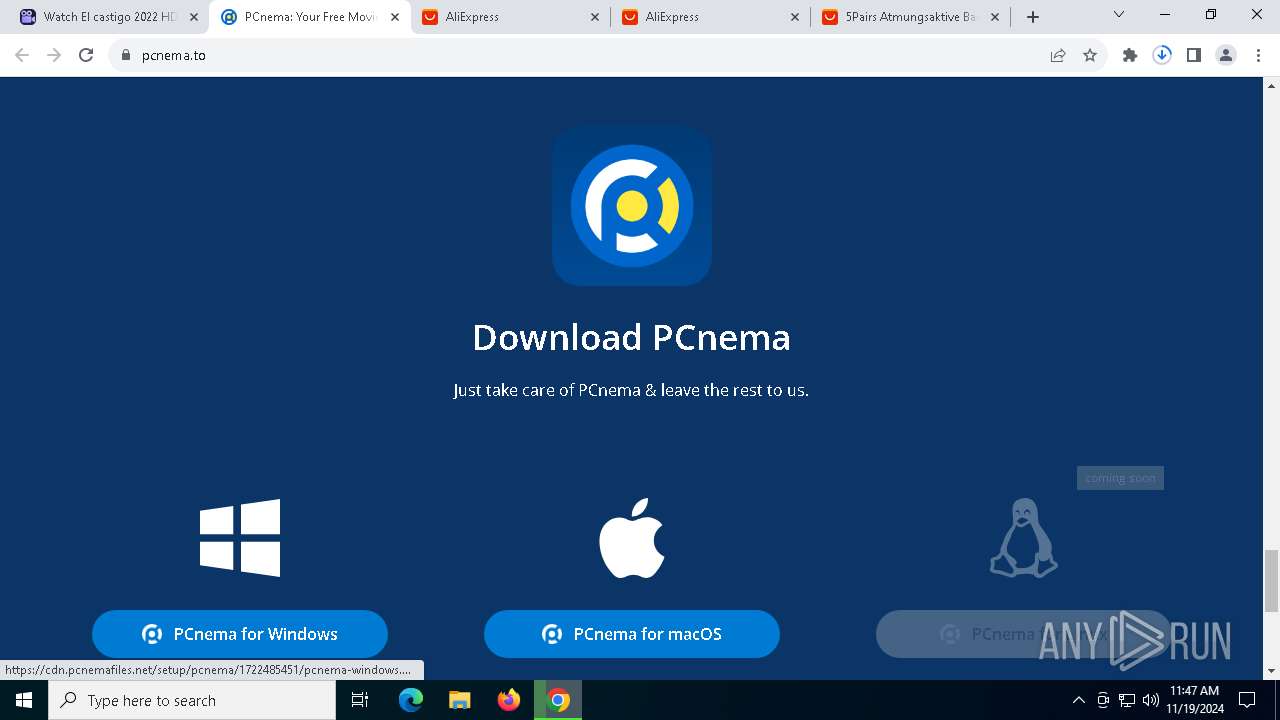
Task: Open the notification center icon
Action: coord(1247,700)
